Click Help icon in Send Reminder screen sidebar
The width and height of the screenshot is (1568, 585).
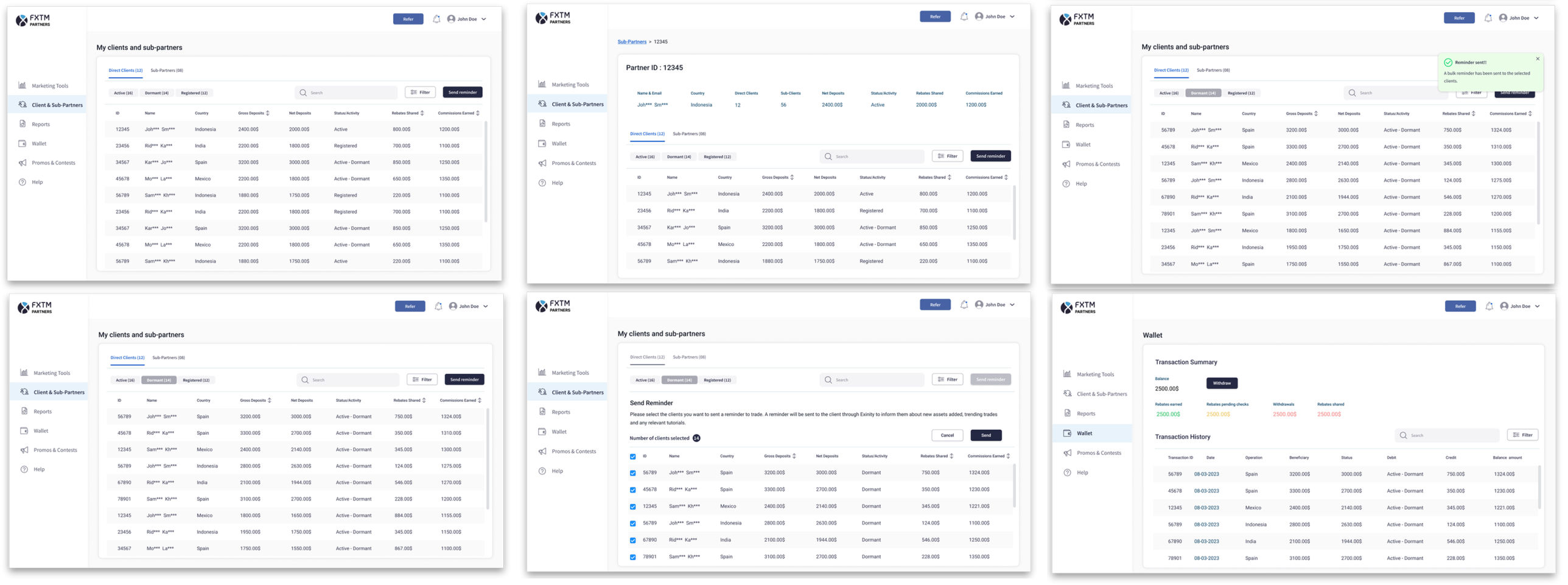[542, 471]
